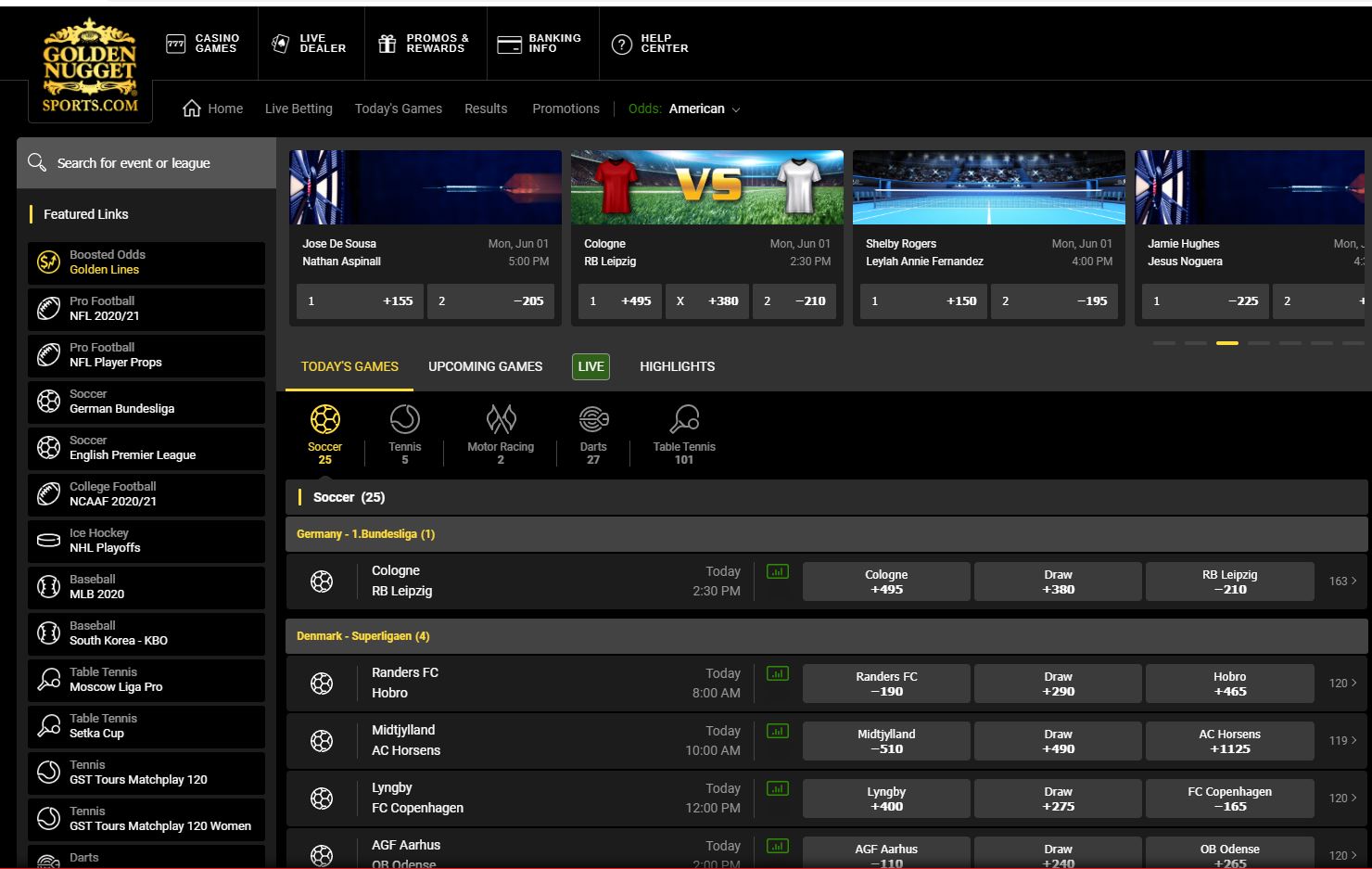Bet on Hobro +465
The width and height of the screenshot is (1372, 869).
click(1229, 684)
